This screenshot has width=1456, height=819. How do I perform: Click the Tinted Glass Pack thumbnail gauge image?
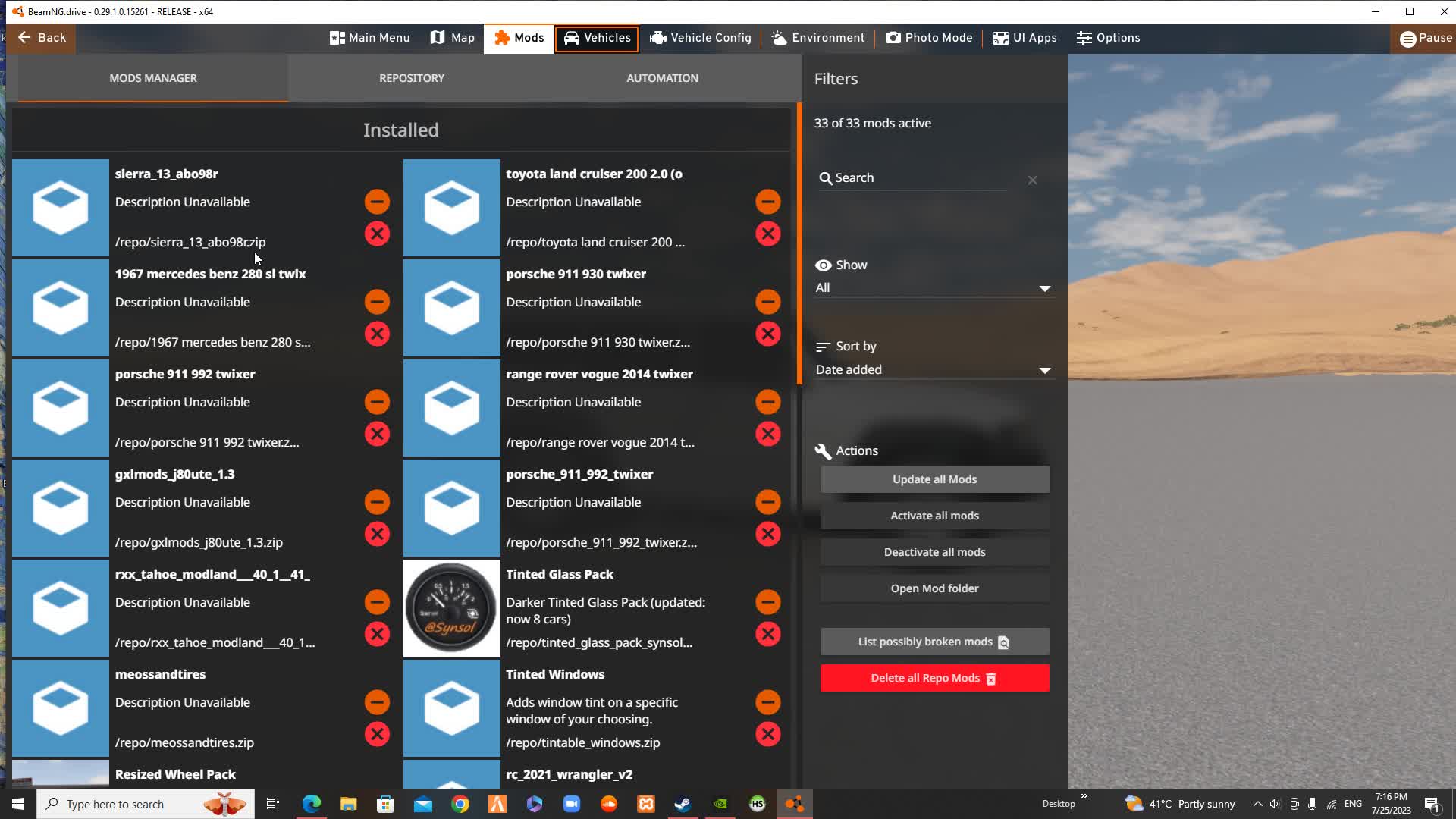tap(451, 607)
